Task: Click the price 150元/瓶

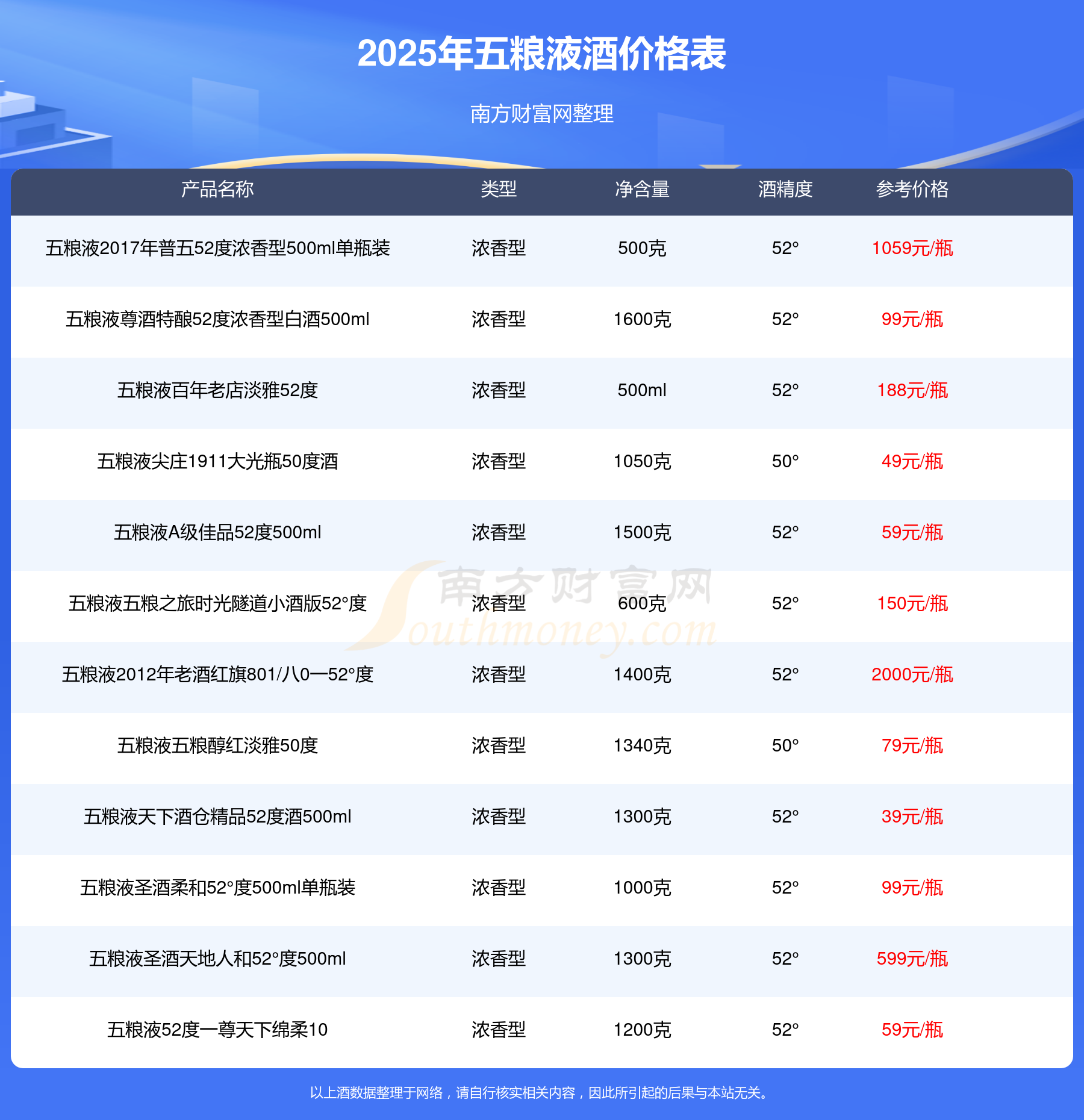Action: click(x=912, y=603)
